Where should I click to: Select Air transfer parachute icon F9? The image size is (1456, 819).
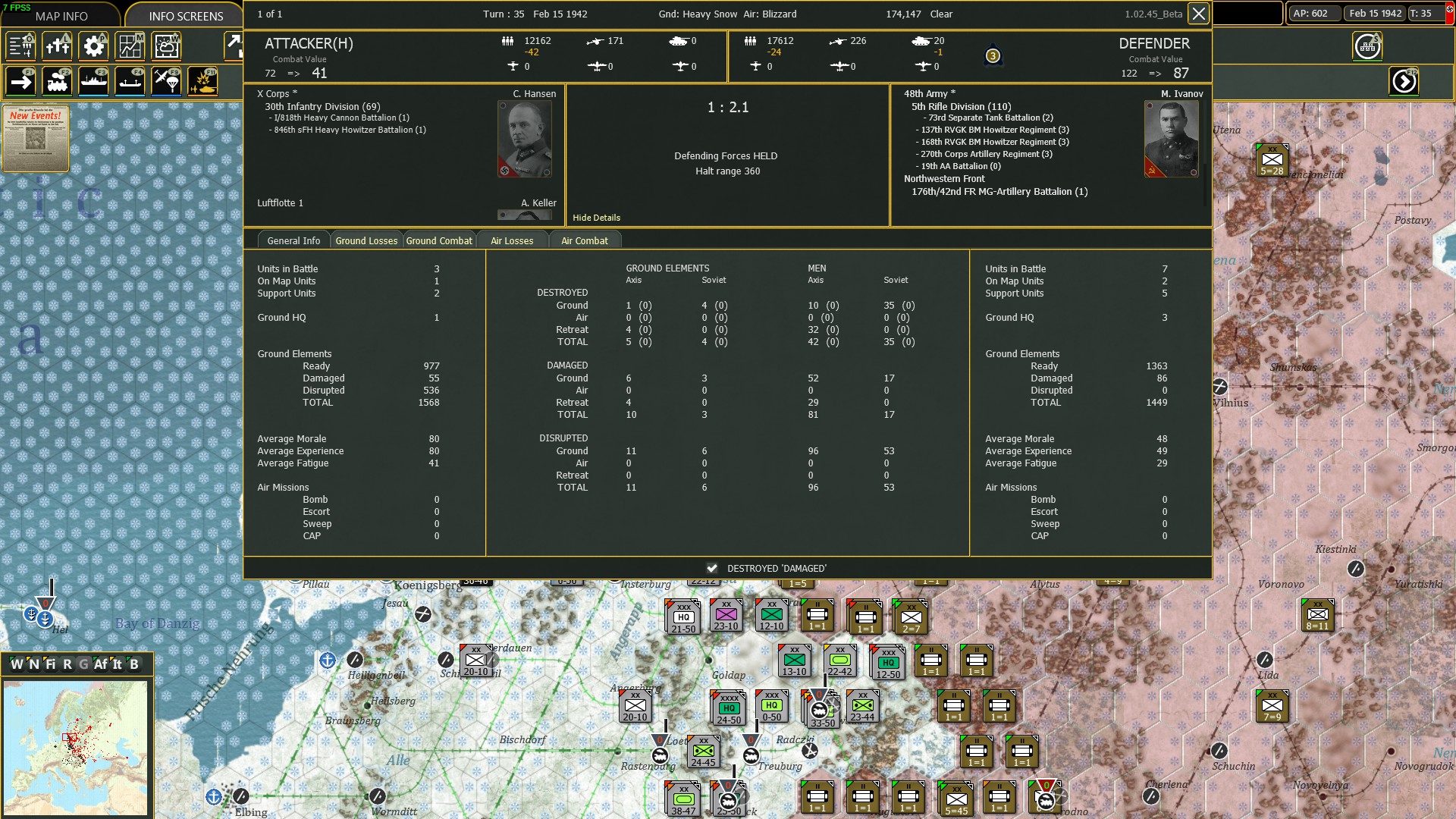(167, 81)
